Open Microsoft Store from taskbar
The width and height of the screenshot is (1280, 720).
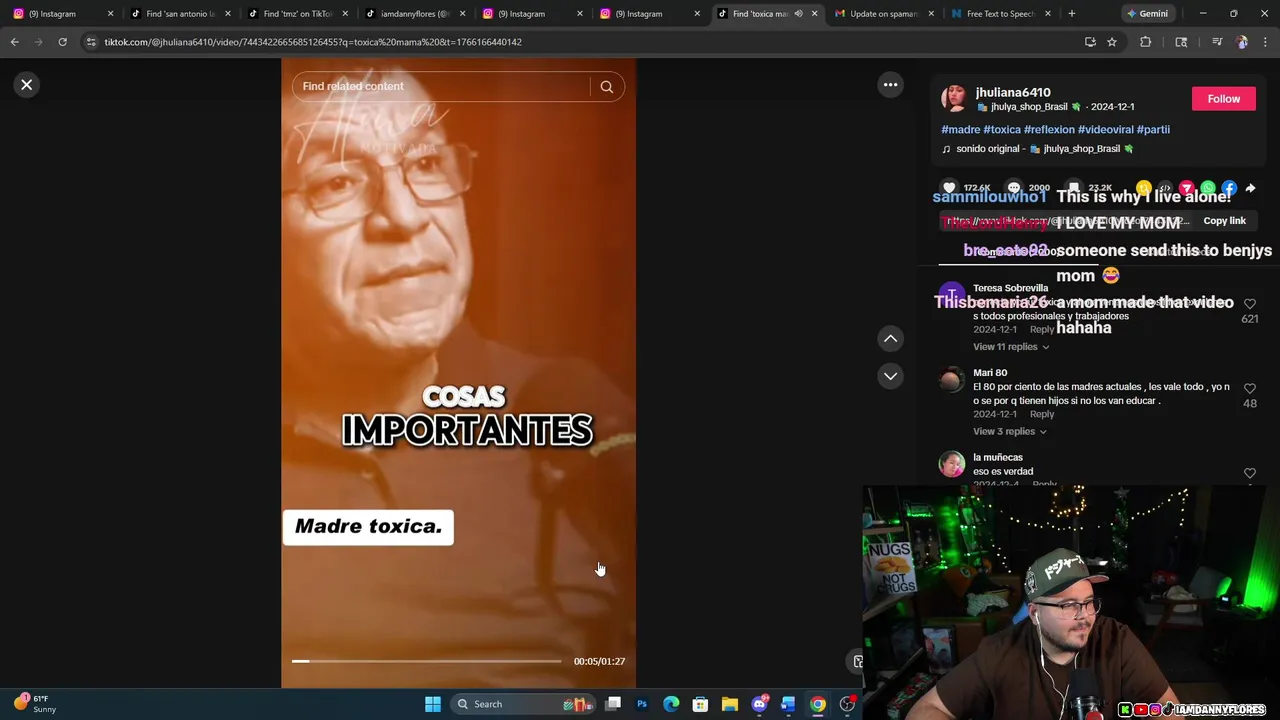click(700, 704)
